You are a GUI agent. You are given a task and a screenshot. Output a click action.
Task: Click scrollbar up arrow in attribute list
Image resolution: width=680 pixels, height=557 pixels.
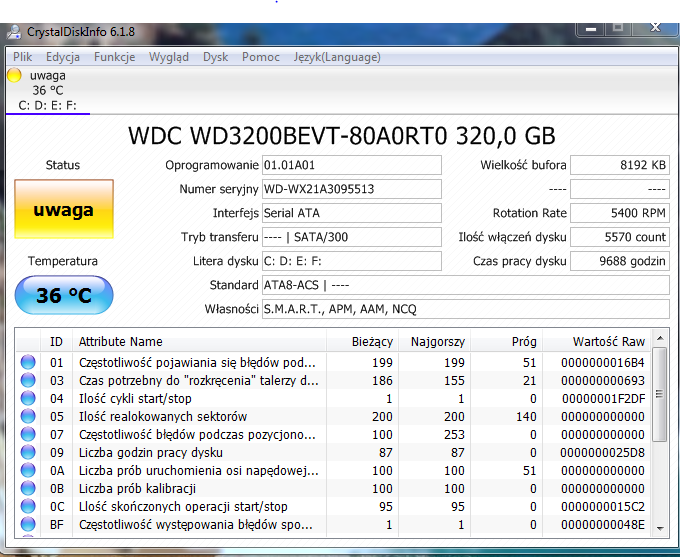pyautogui.click(x=660, y=338)
